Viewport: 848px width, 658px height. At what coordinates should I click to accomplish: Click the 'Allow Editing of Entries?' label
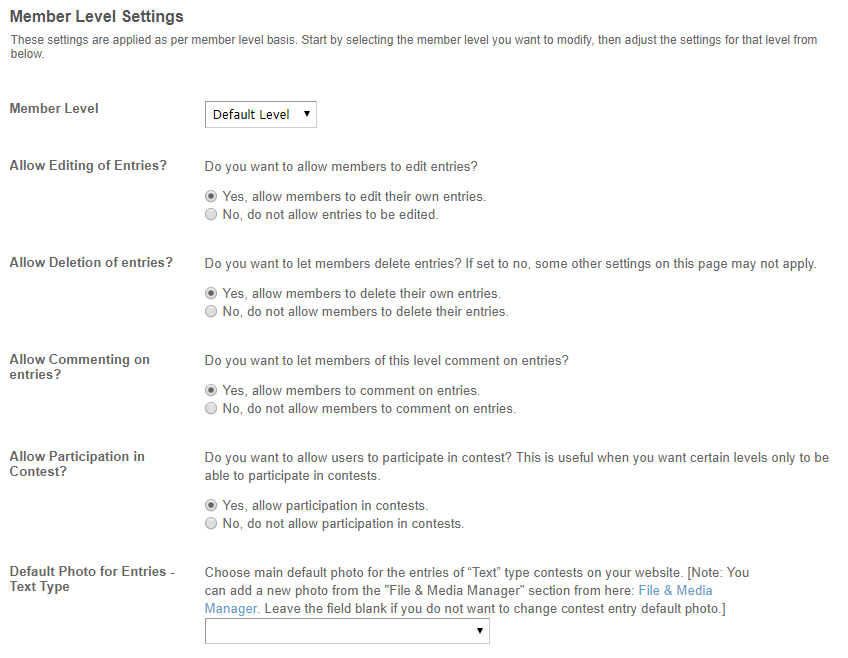pos(87,166)
